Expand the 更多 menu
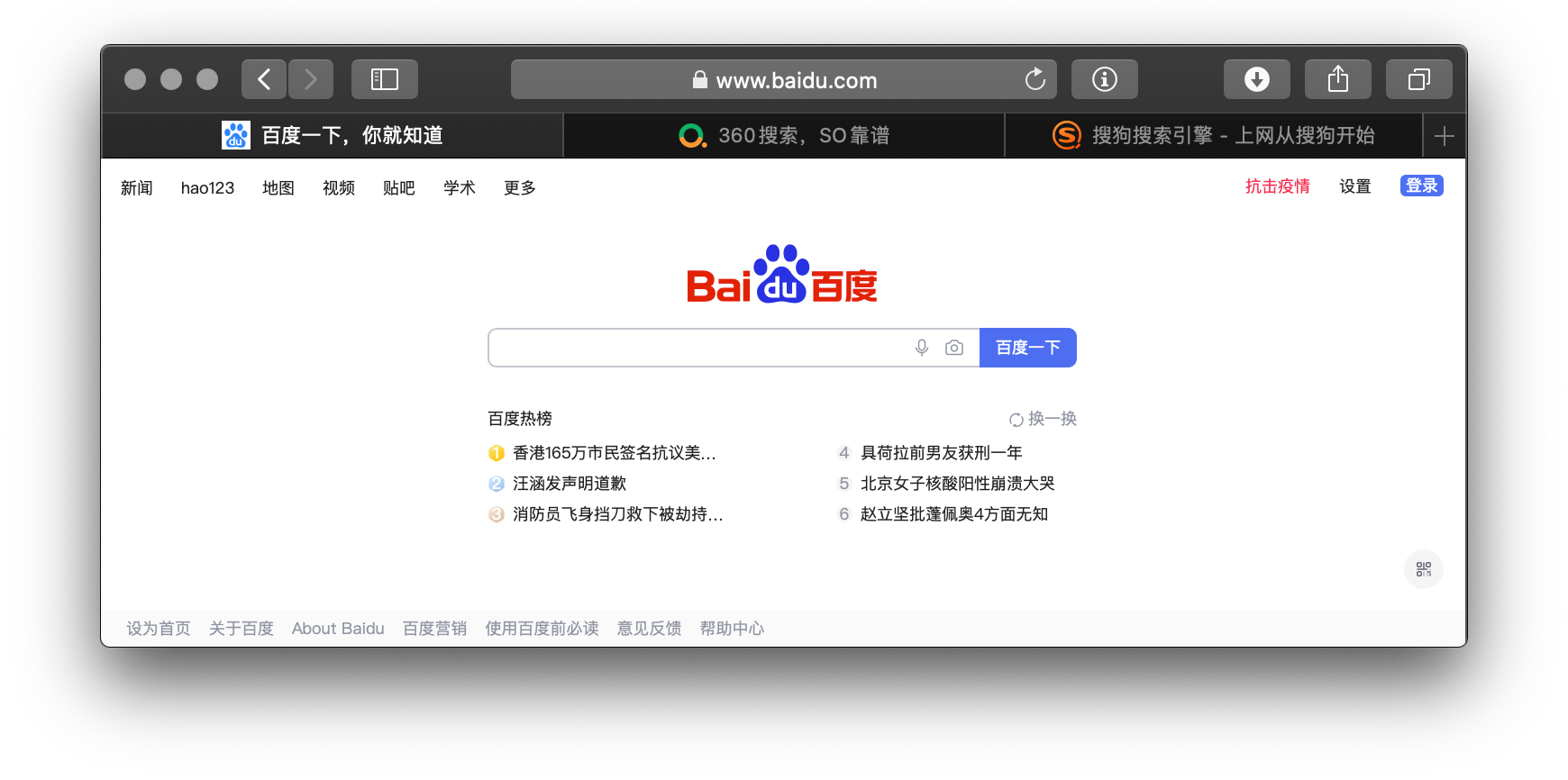 click(520, 187)
